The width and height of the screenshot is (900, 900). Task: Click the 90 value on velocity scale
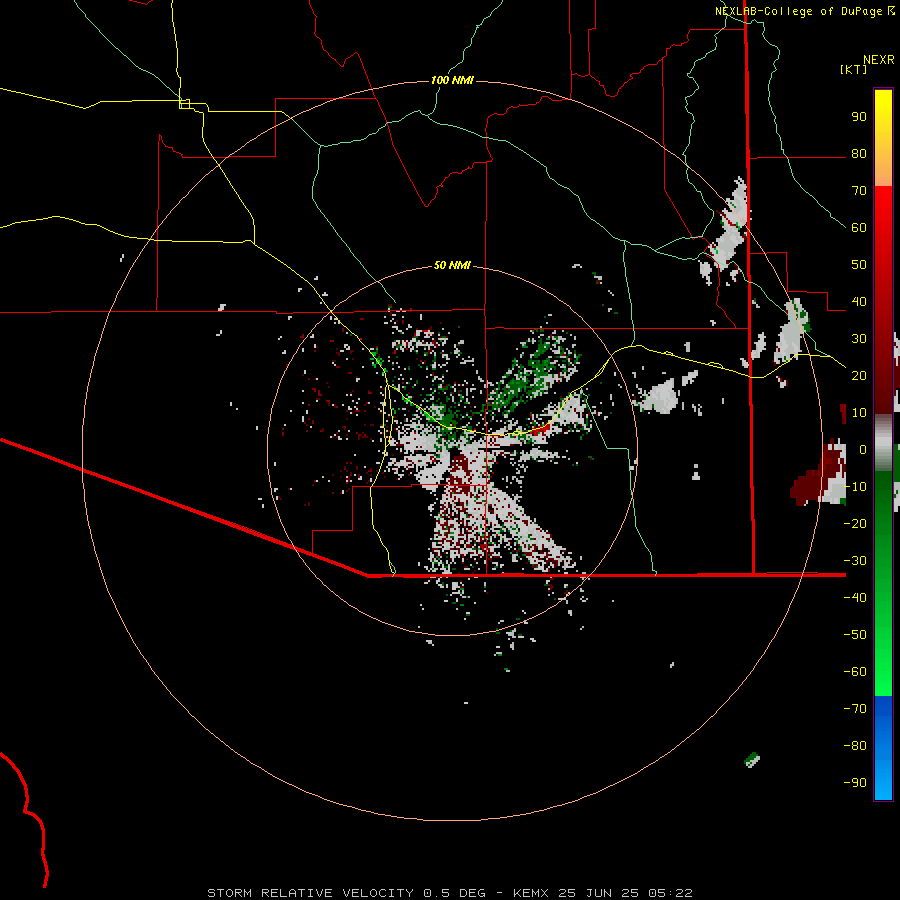859,117
